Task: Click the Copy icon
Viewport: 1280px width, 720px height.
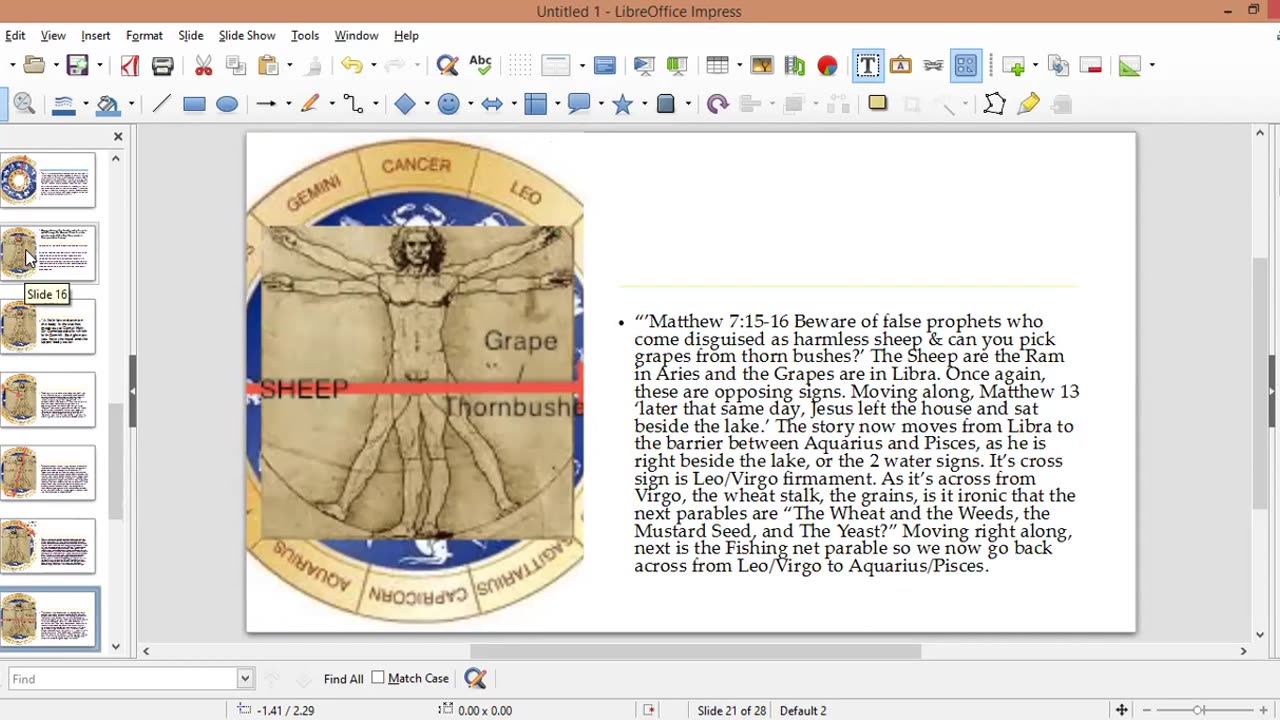Action: coord(236,66)
